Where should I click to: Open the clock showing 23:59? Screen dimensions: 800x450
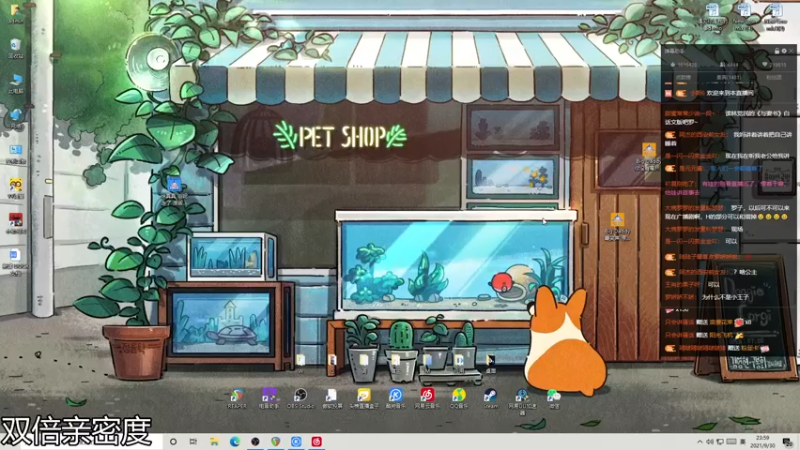[x=762, y=441]
